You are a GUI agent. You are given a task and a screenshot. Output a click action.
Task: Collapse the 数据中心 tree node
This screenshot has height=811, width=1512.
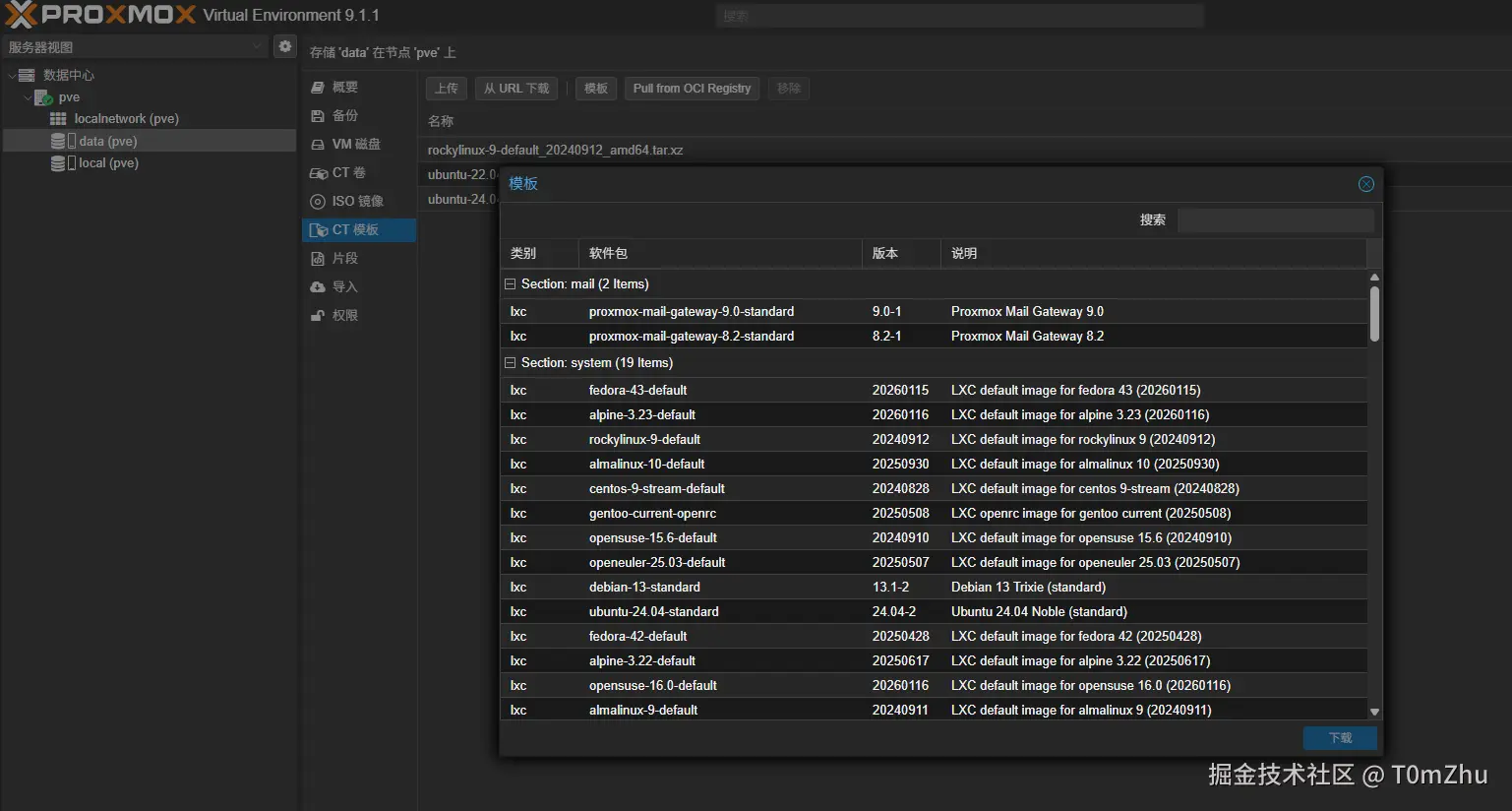(x=12, y=75)
